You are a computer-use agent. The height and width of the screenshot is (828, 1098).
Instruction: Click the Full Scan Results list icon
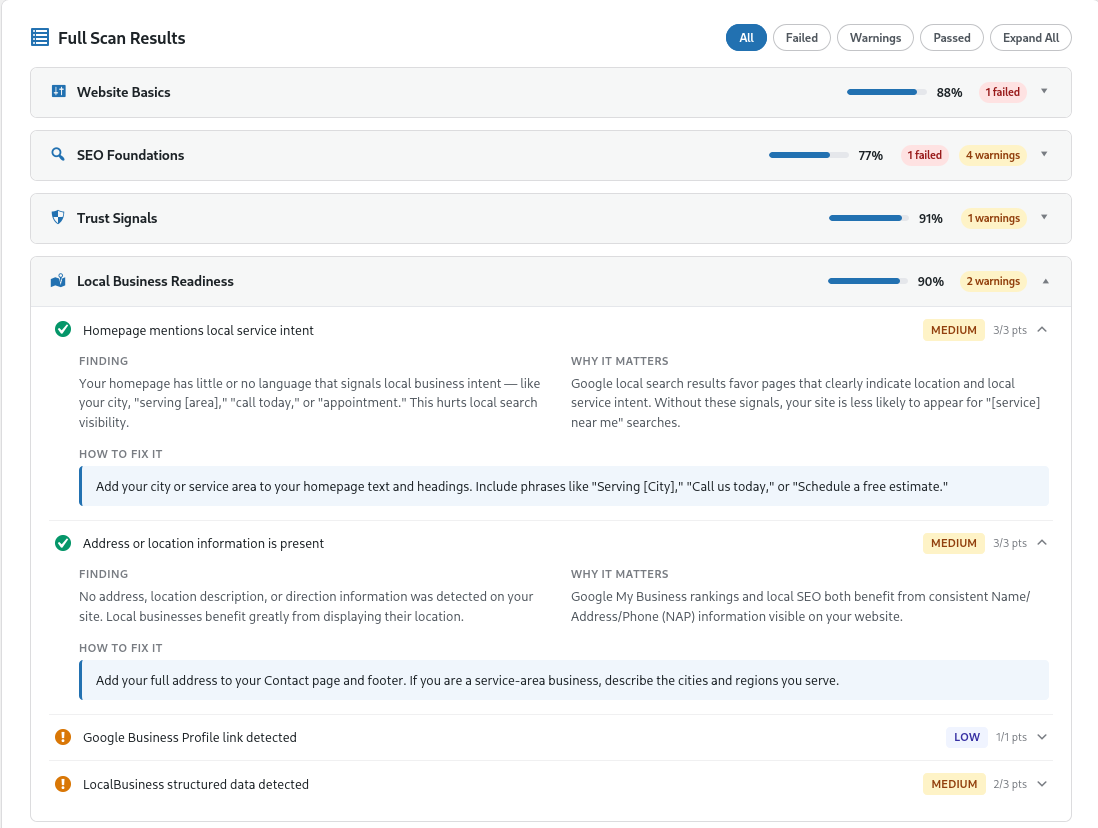pyautogui.click(x=40, y=37)
